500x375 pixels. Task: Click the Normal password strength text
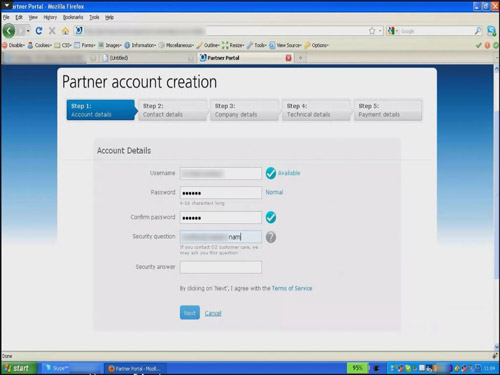[274, 192]
